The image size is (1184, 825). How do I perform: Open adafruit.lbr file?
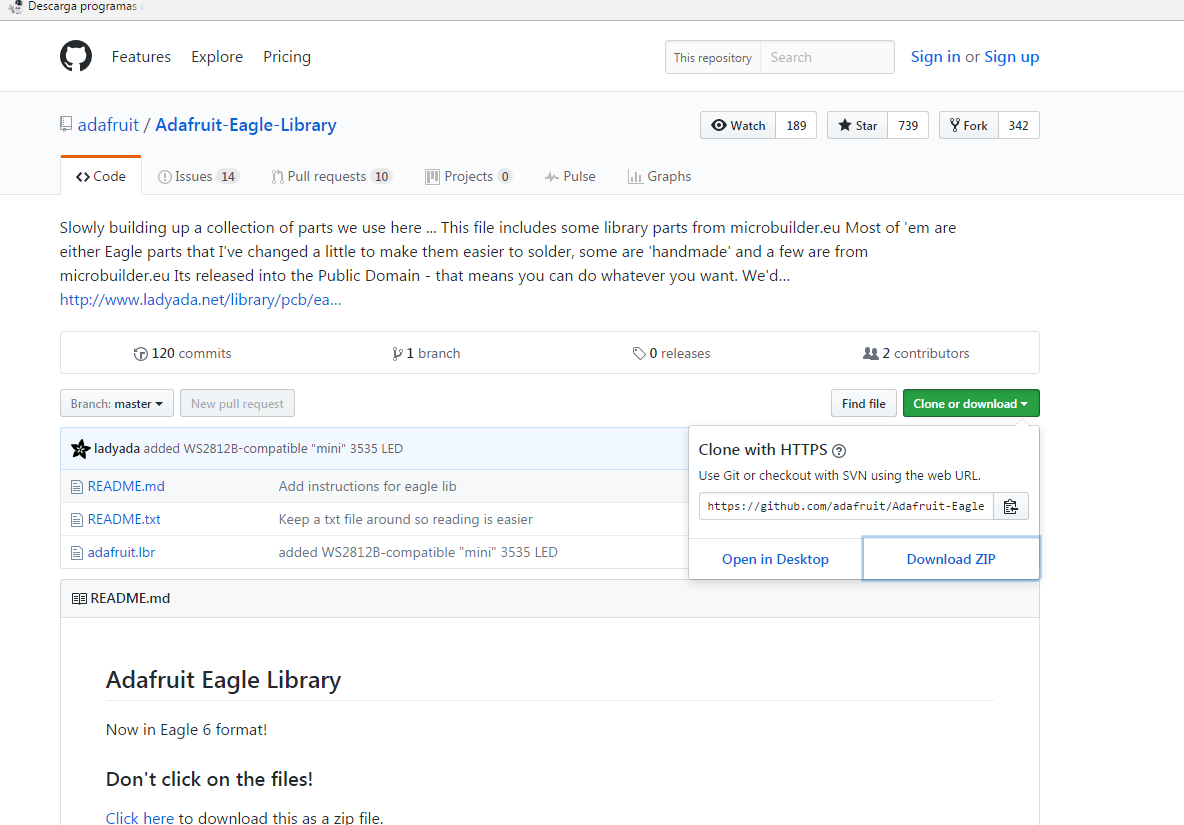[121, 553]
